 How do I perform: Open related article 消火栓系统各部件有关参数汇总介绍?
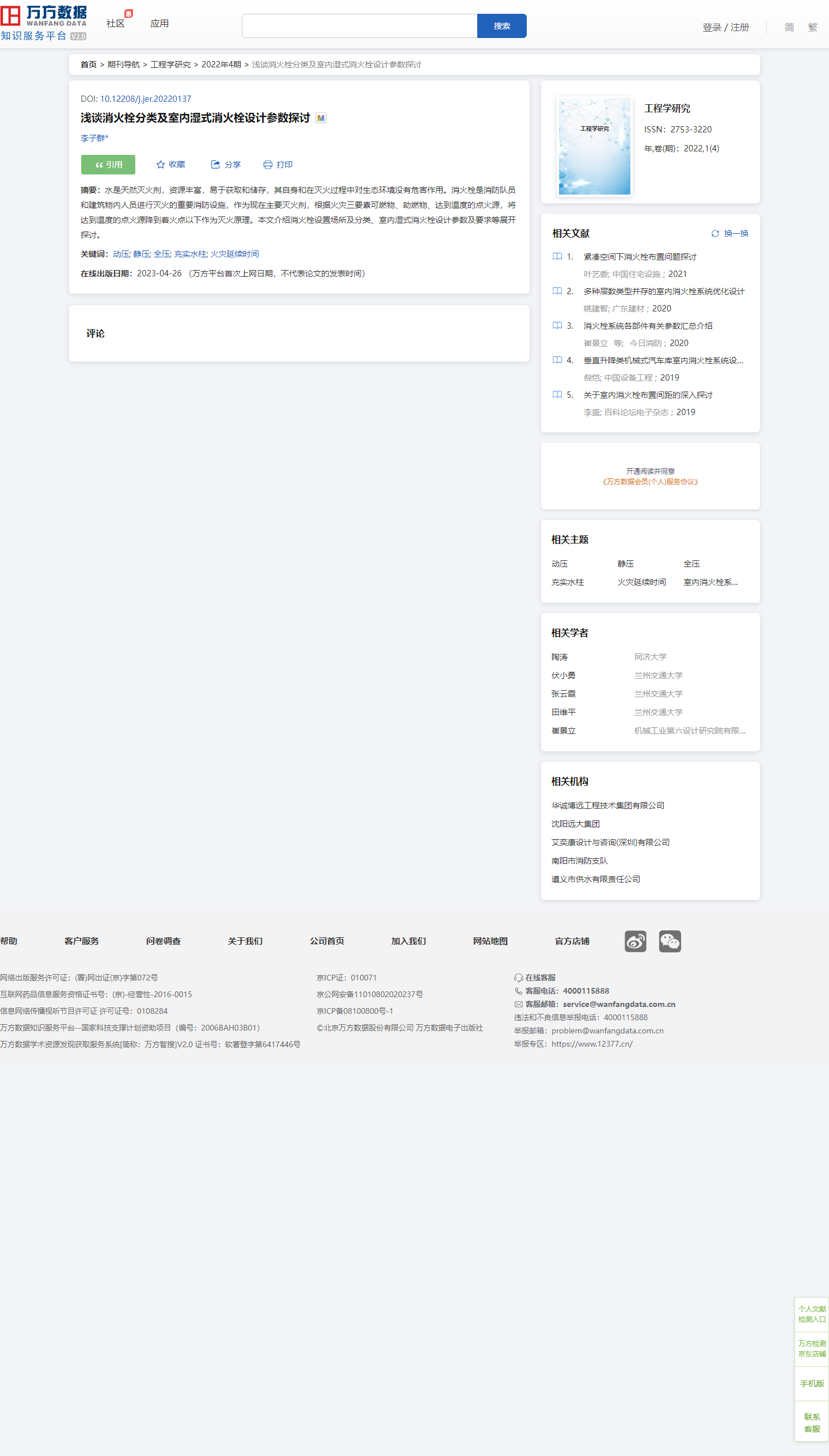(x=648, y=326)
